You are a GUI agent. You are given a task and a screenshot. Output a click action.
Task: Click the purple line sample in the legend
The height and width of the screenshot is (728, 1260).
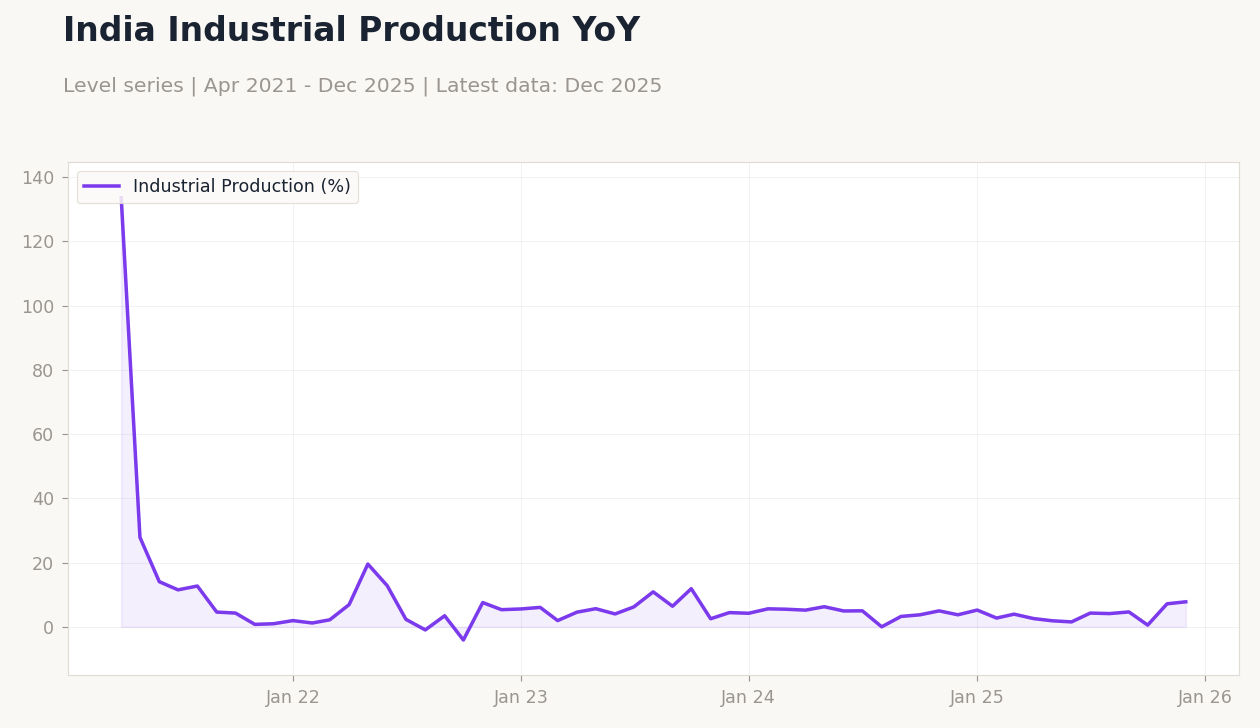click(102, 186)
